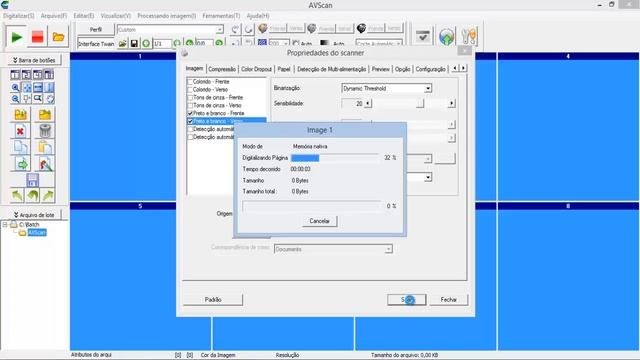Open the tools wrench icon in top toolbar
Viewport: 640px width, 360px height.
(469, 37)
